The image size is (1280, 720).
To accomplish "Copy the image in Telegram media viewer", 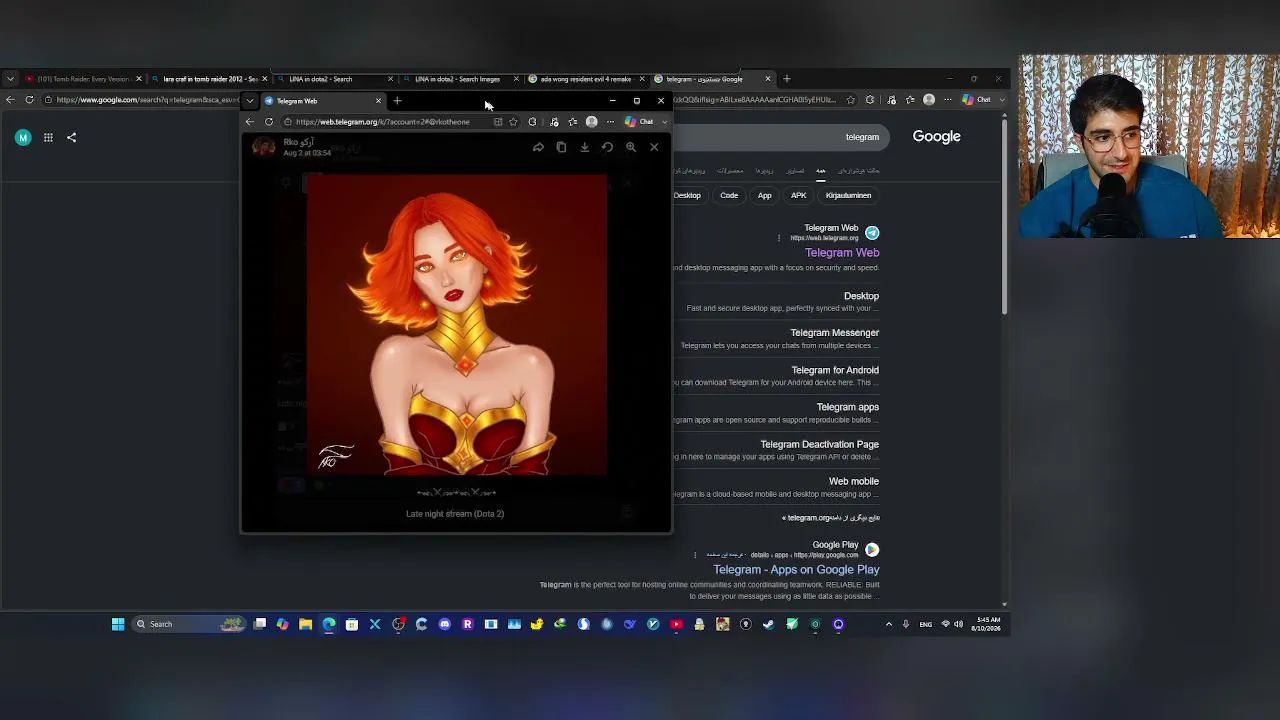I will click(x=561, y=147).
